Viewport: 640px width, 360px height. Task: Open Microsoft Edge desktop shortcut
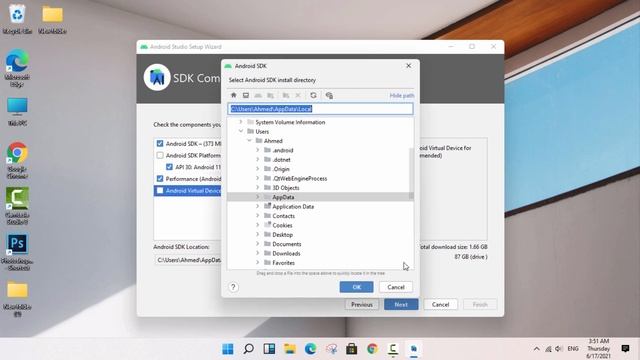coord(17,68)
